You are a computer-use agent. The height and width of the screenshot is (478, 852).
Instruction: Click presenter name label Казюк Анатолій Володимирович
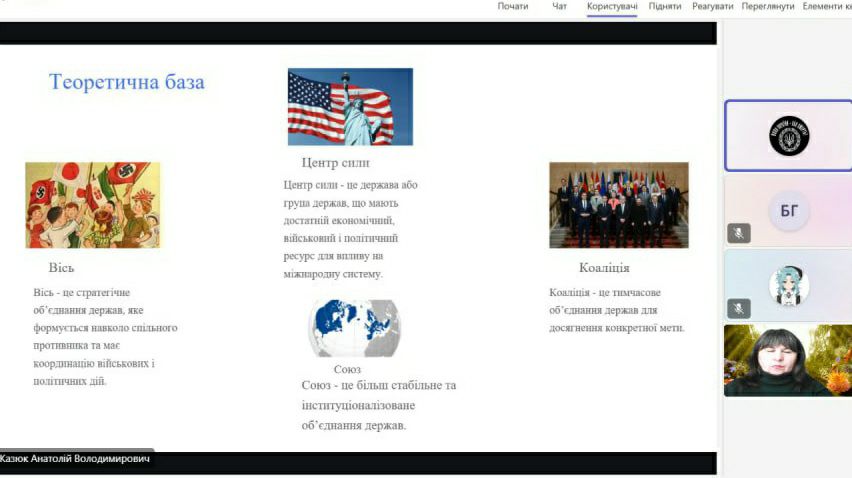[75, 459]
